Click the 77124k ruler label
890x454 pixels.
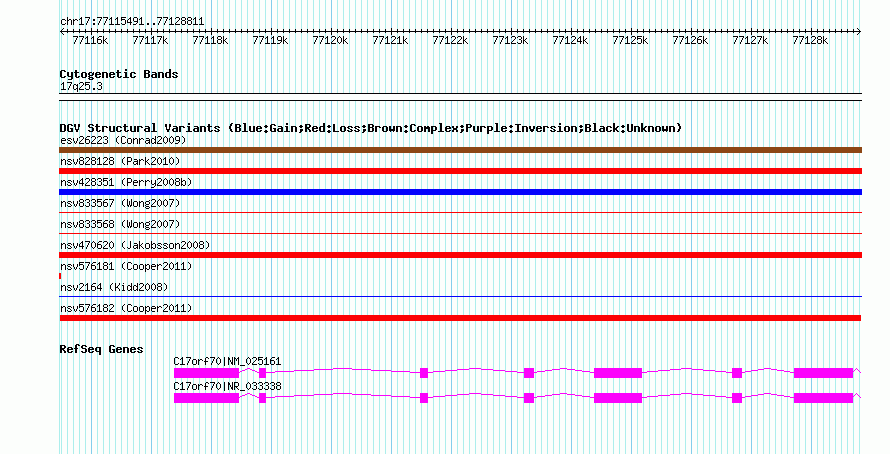pos(570,40)
